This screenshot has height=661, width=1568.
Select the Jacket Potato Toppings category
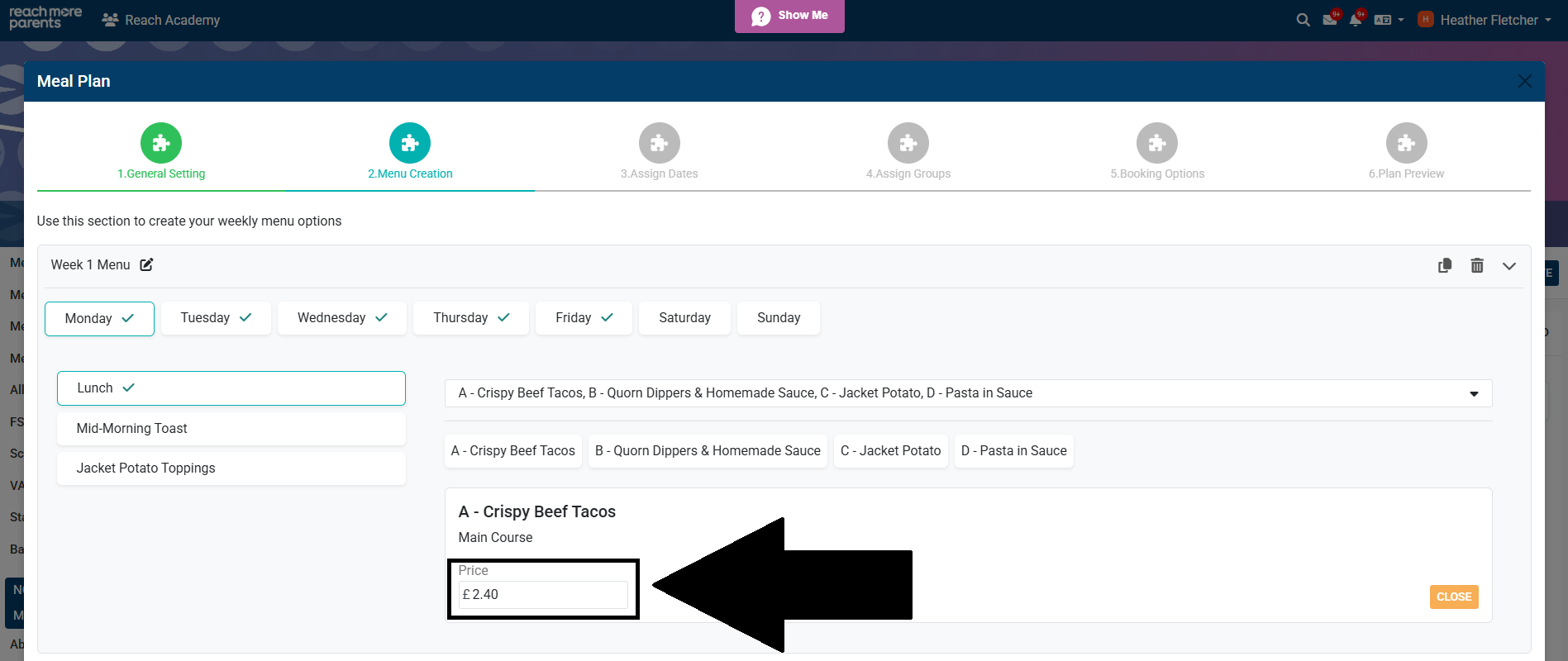tap(231, 468)
